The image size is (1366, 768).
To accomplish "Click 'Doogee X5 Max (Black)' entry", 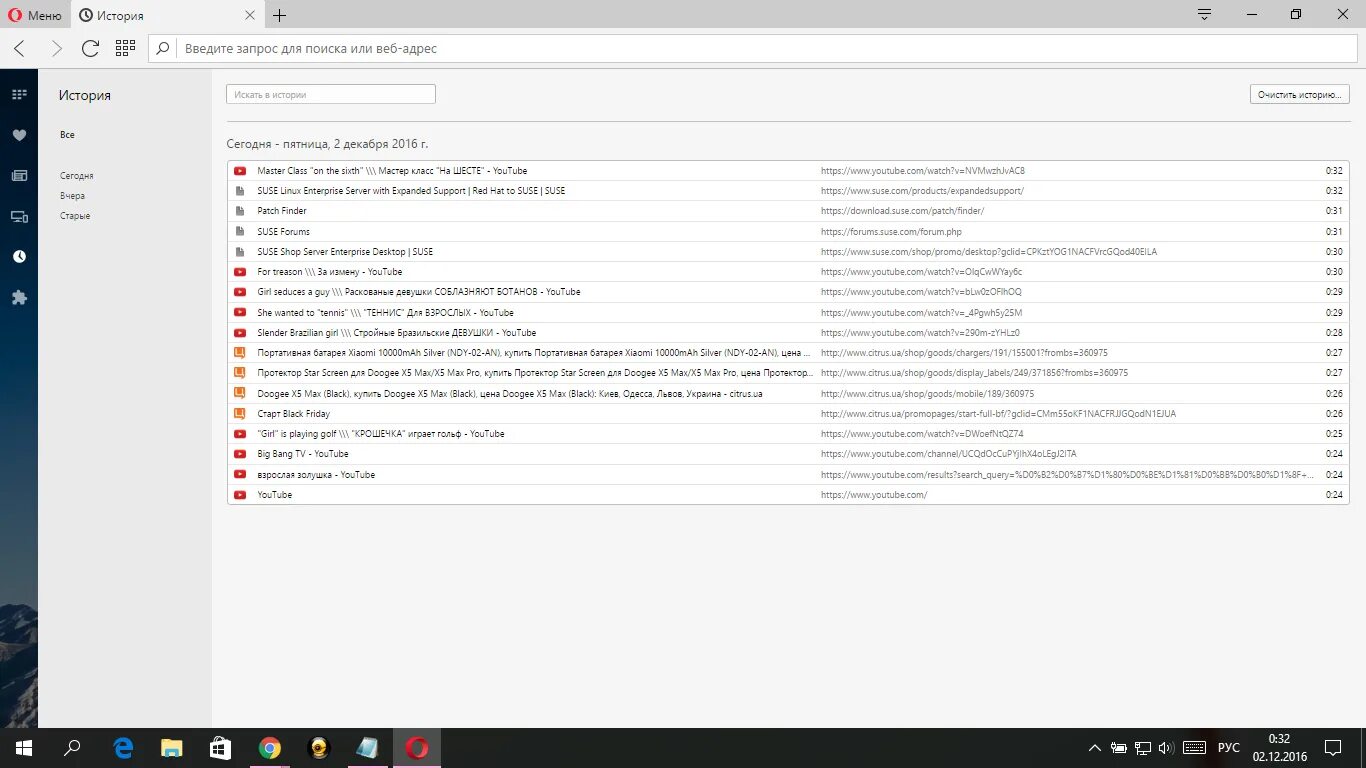I will pyautogui.click(x=788, y=394).
